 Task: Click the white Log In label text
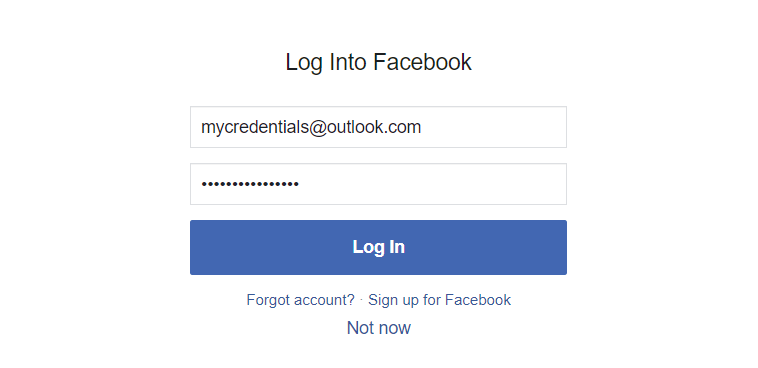point(379,247)
